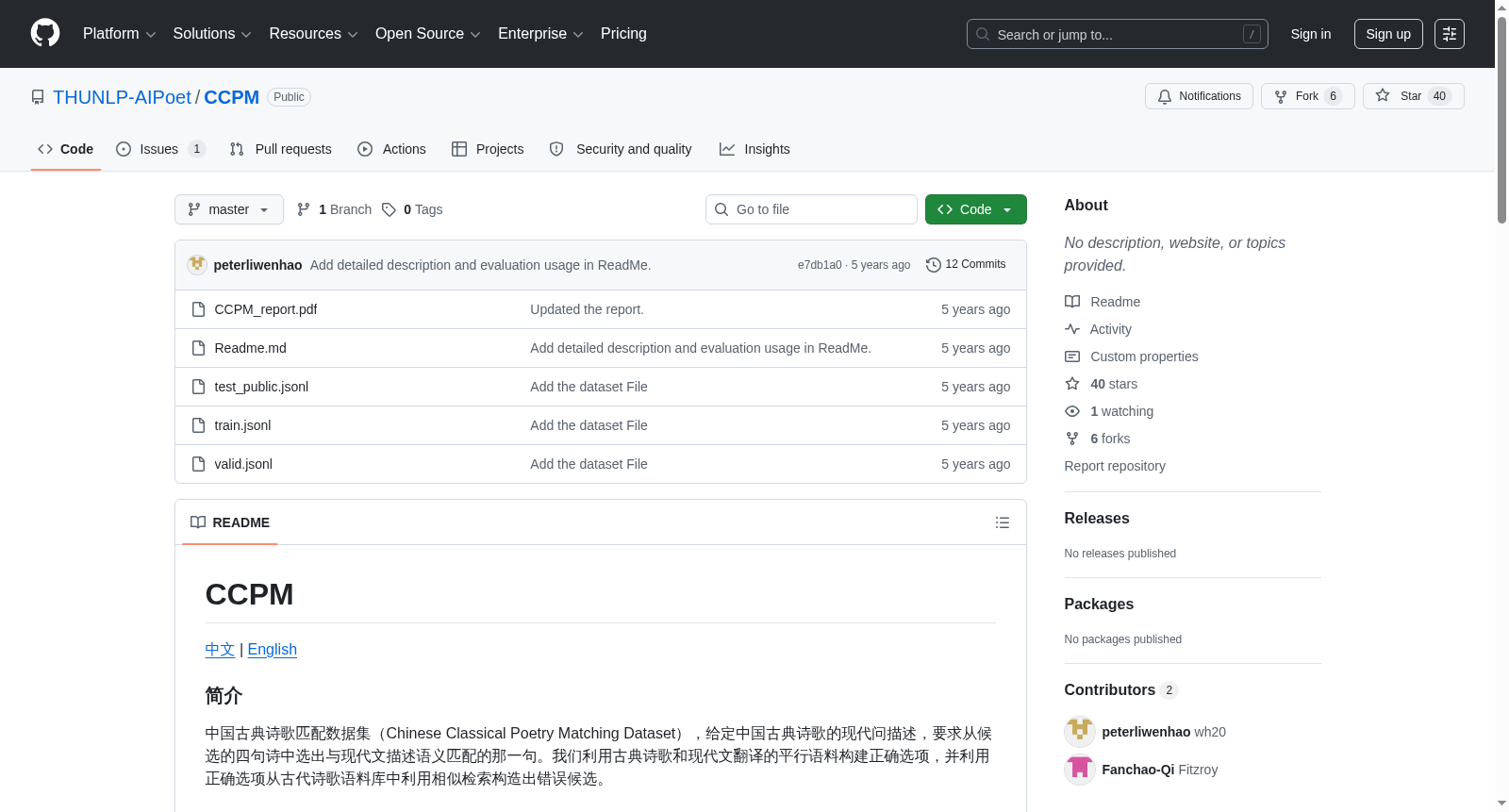1509x812 pixels.
Task: Focus the Search or jump to field
Action: 1118,34
